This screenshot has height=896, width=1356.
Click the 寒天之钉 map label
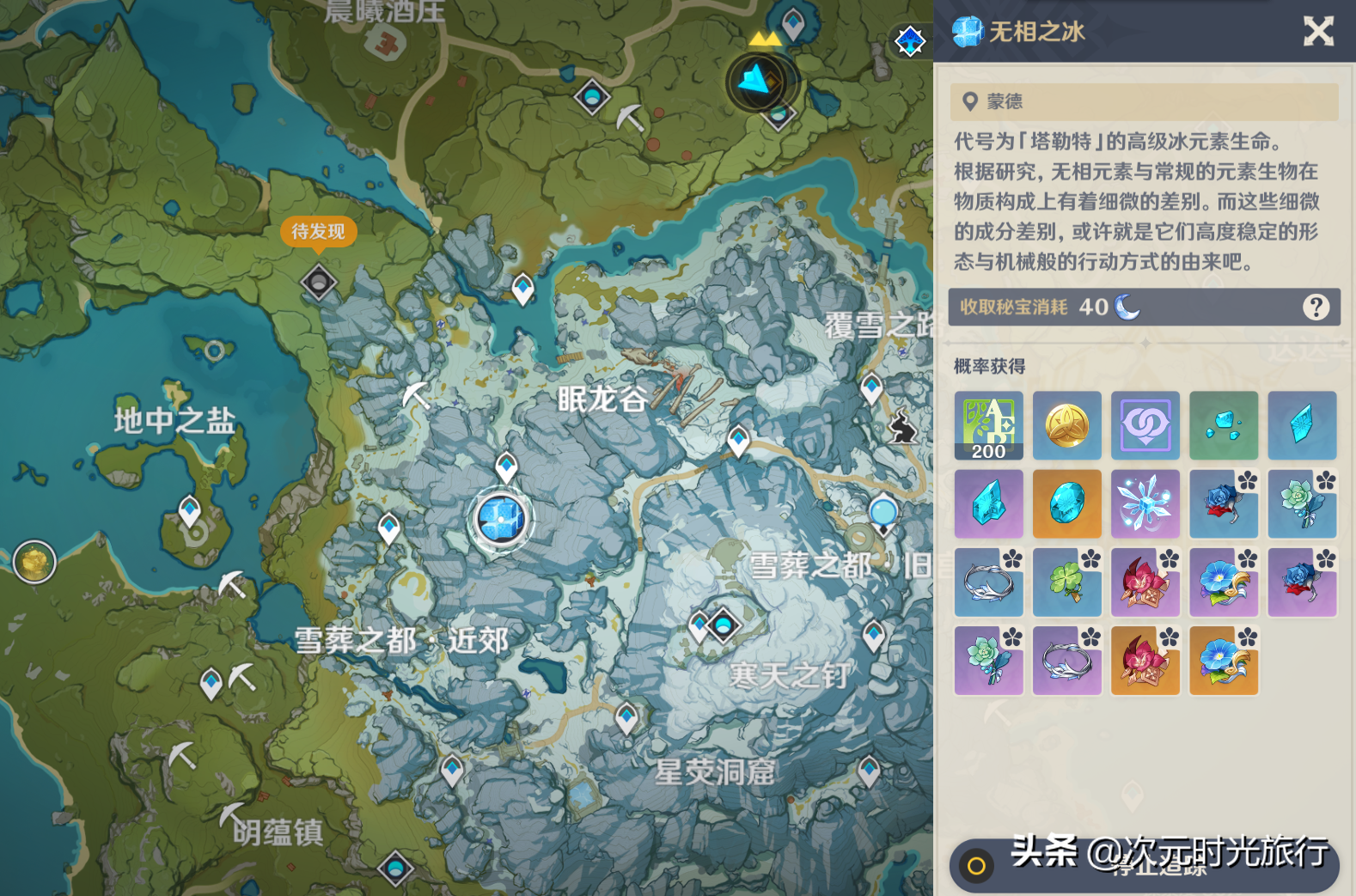[790, 675]
